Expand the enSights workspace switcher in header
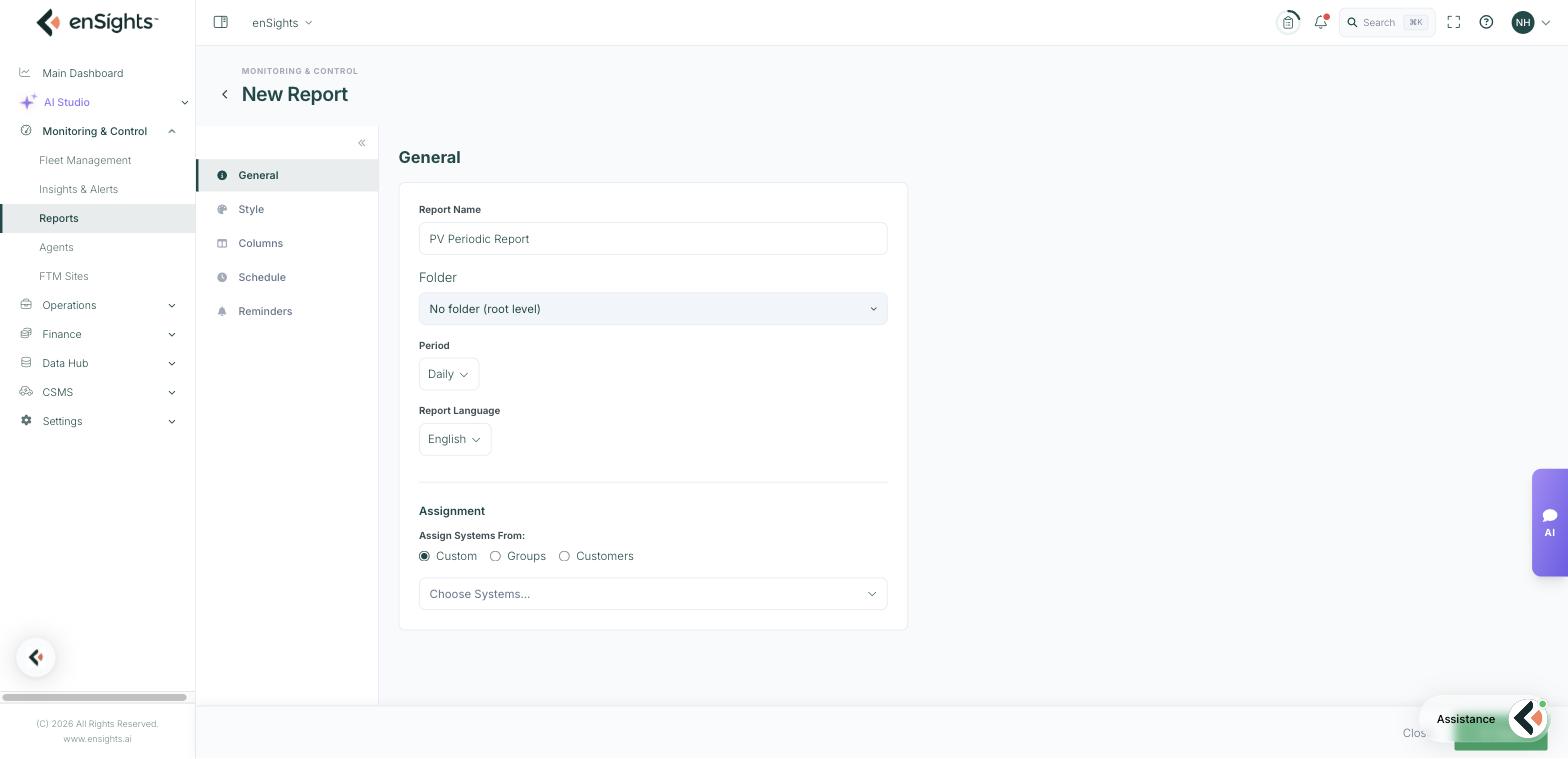Viewport: 1568px width, 759px height. point(282,22)
